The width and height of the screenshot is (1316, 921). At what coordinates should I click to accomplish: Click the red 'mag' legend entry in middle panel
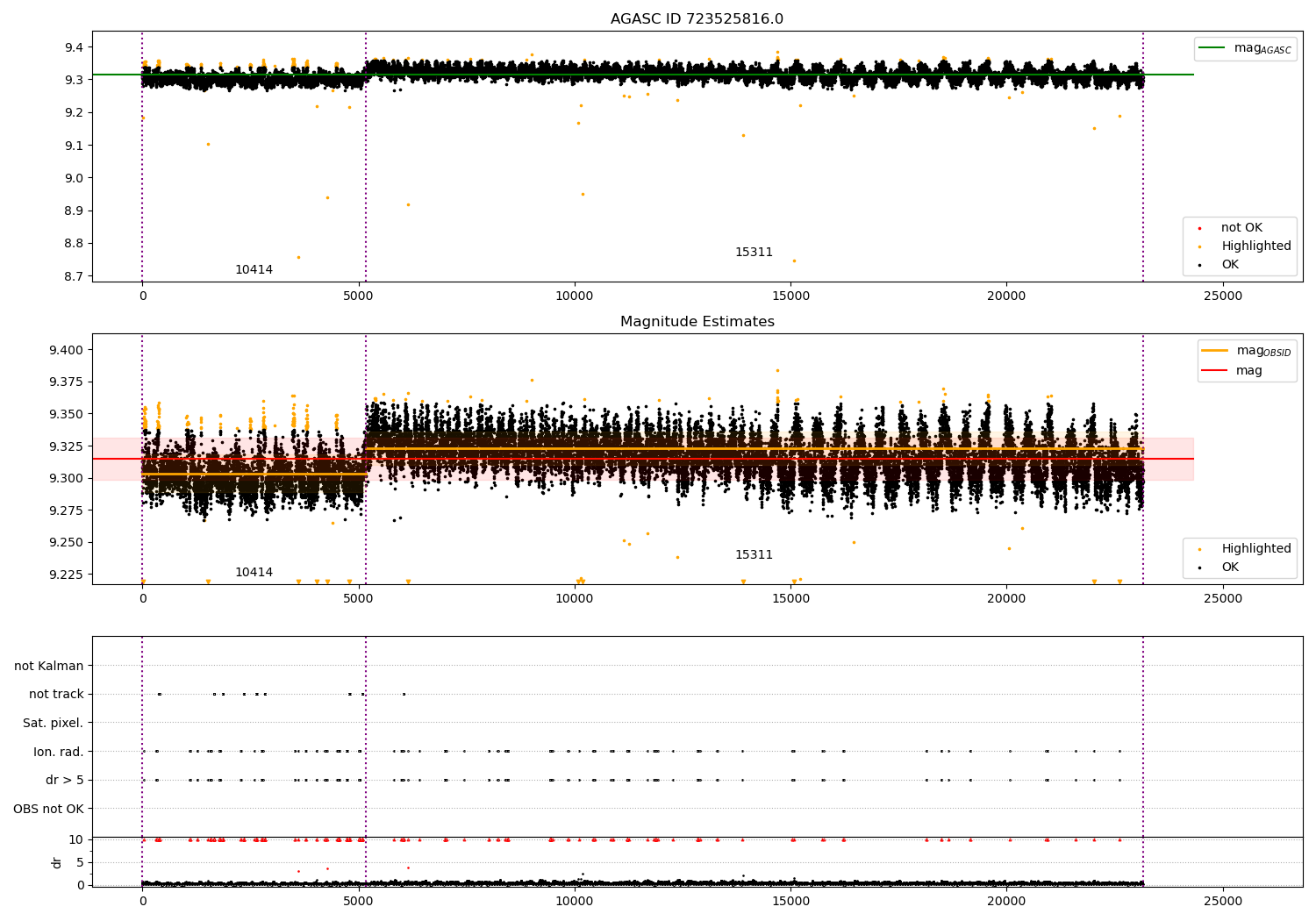(1232, 371)
